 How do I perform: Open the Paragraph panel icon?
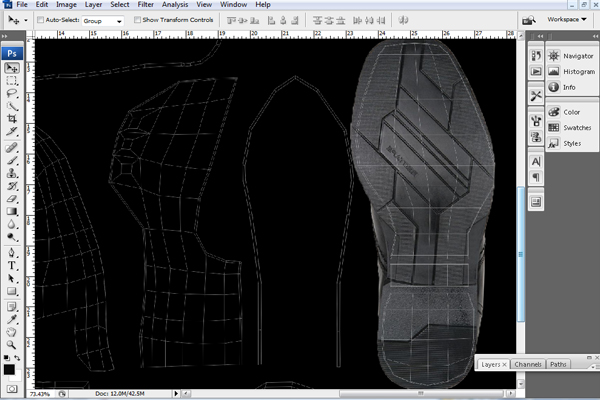click(536, 177)
